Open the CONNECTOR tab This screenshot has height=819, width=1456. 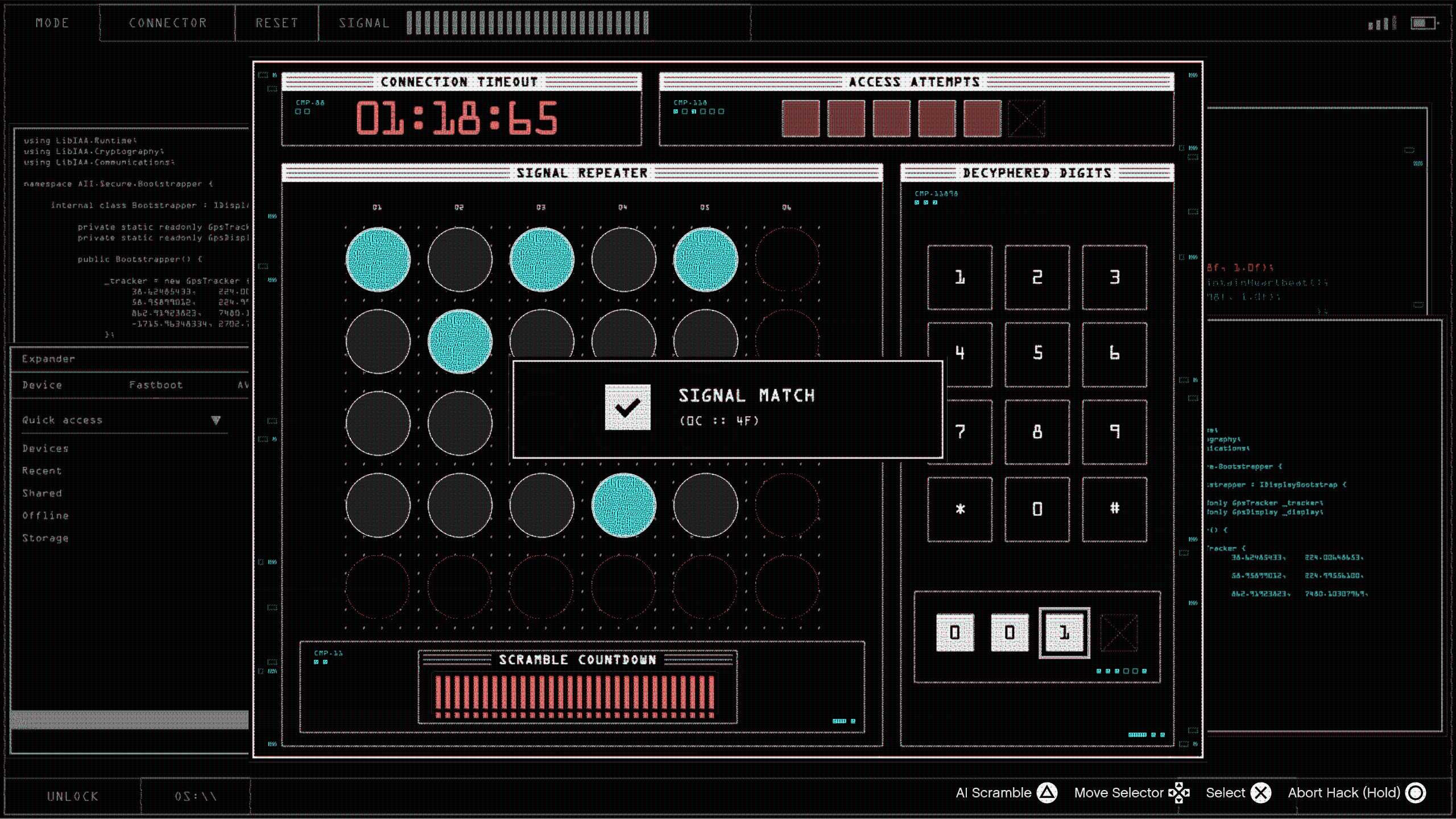168,23
